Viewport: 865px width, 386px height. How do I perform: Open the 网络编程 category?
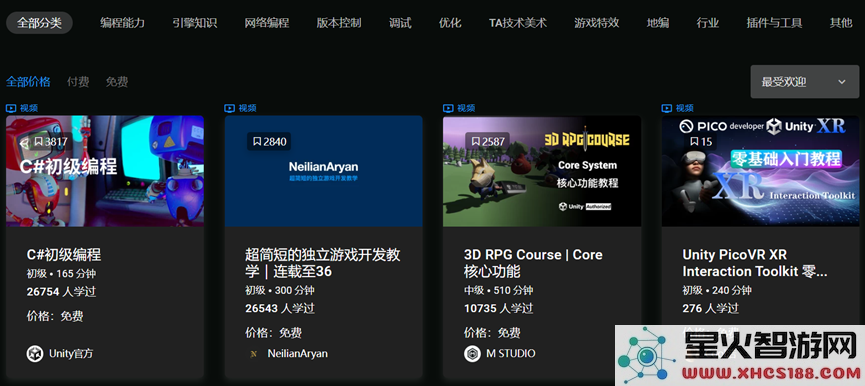[267, 23]
